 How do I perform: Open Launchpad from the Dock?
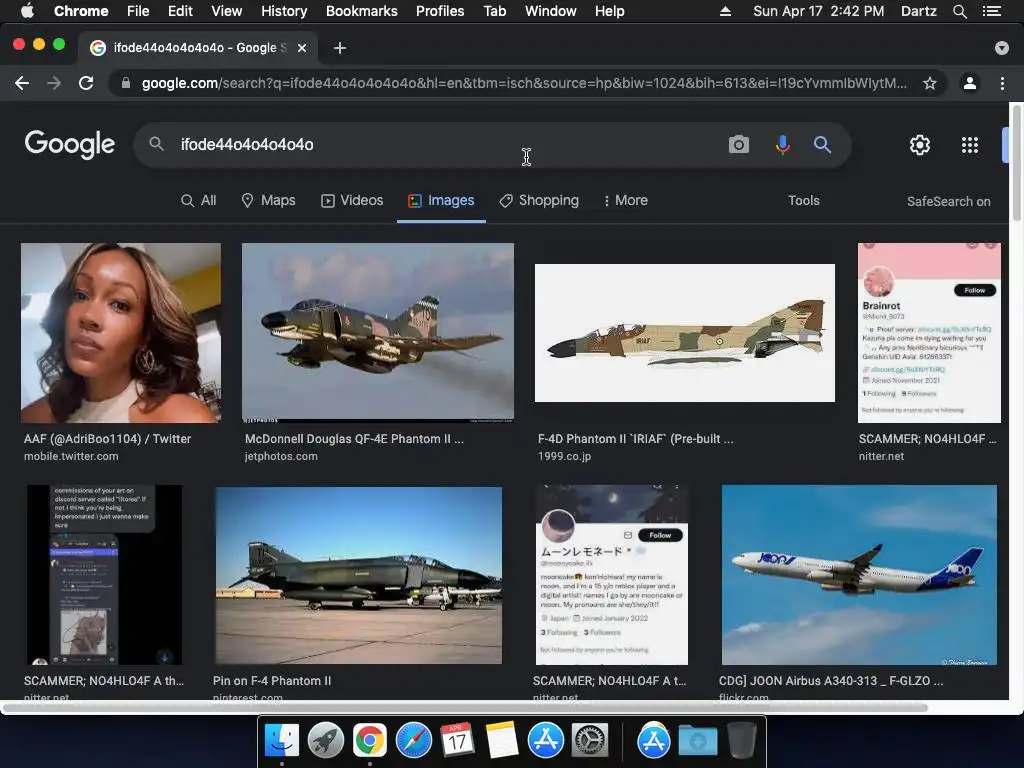point(325,740)
